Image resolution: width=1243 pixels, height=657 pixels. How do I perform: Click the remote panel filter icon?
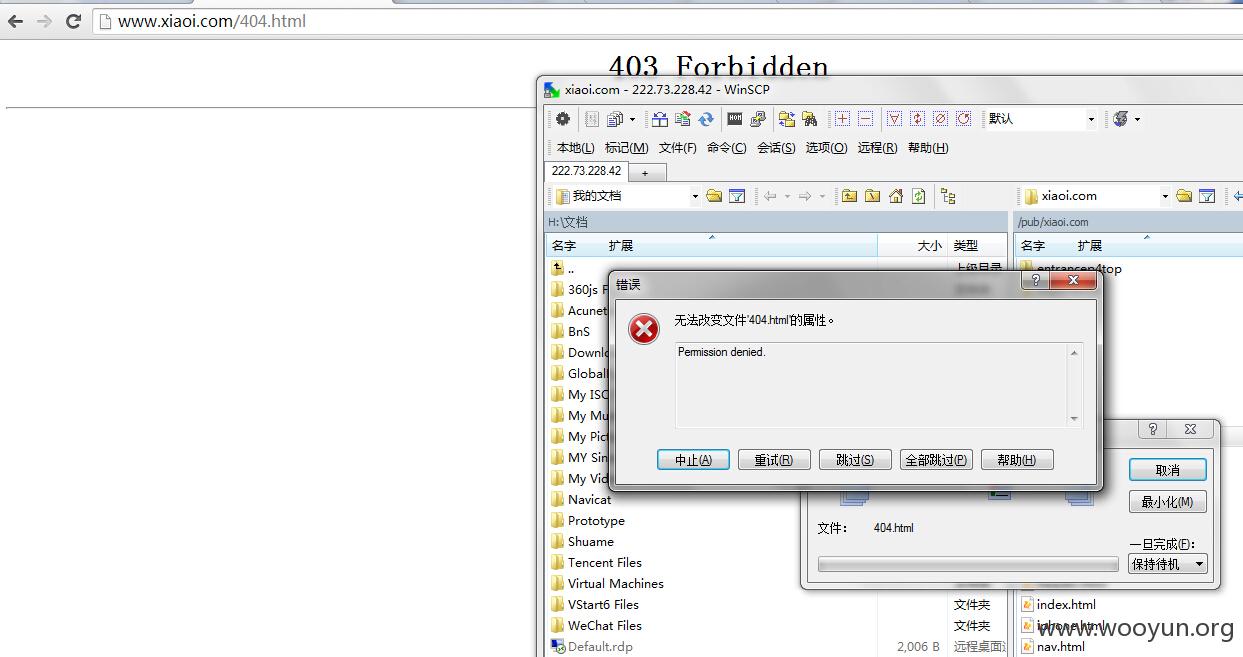(1207, 196)
